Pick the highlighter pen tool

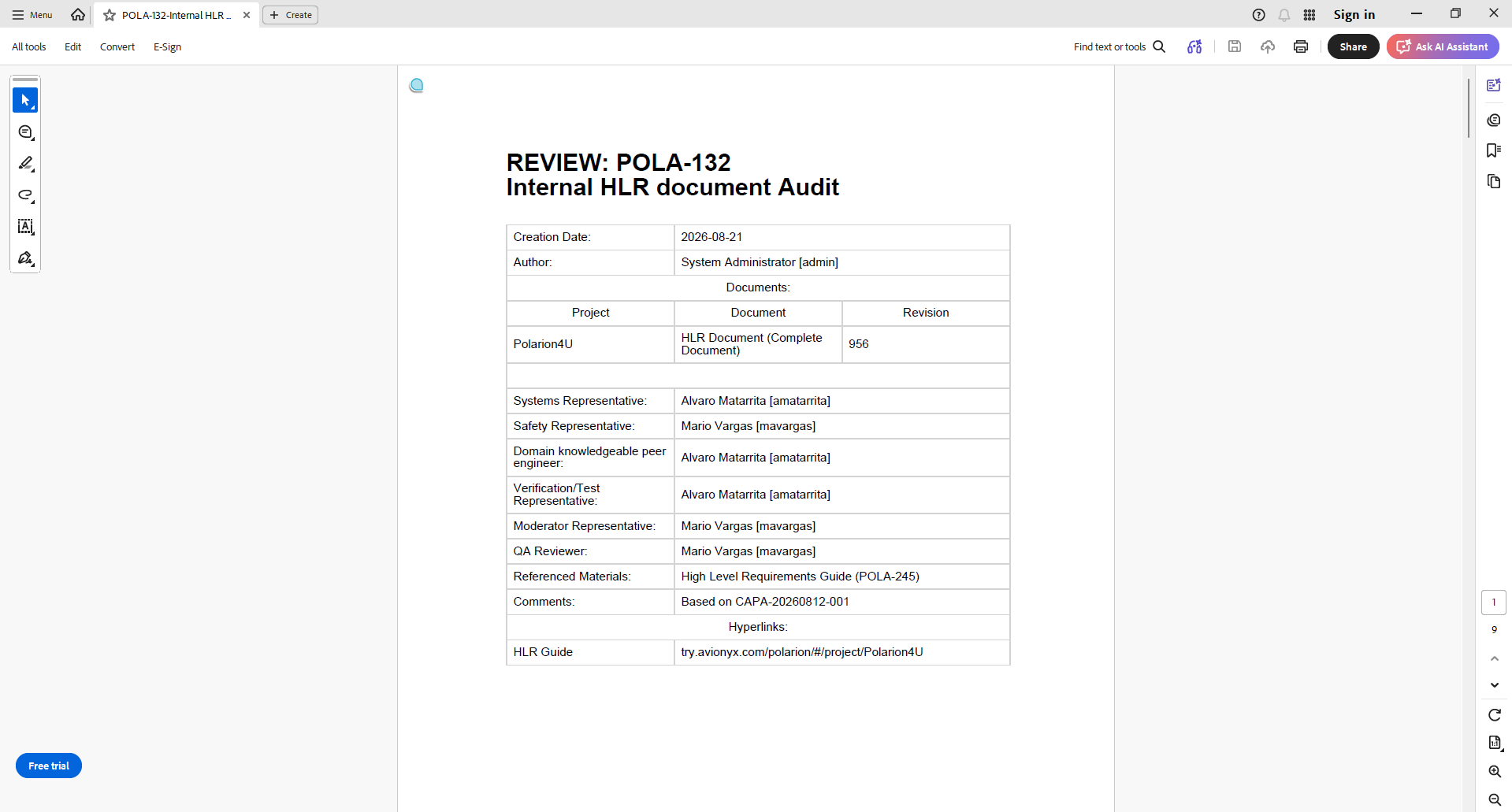click(x=25, y=164)
